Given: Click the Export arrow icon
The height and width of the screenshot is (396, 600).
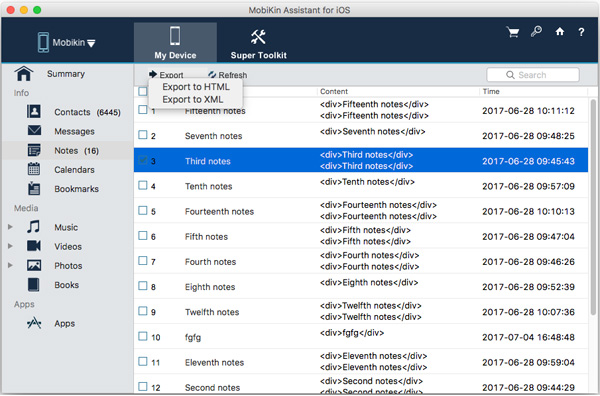Looking at the screenshot, I should (153, 74).
